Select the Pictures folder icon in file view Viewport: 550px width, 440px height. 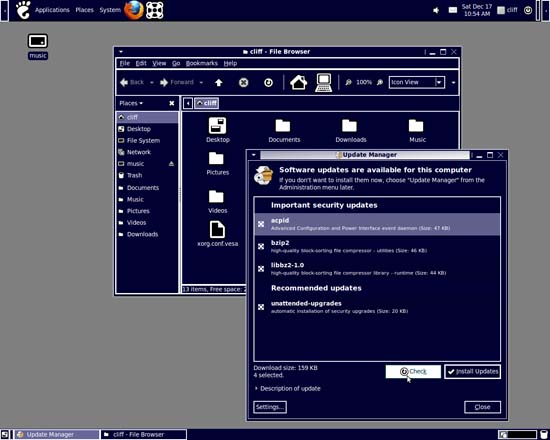pos(216,158)
